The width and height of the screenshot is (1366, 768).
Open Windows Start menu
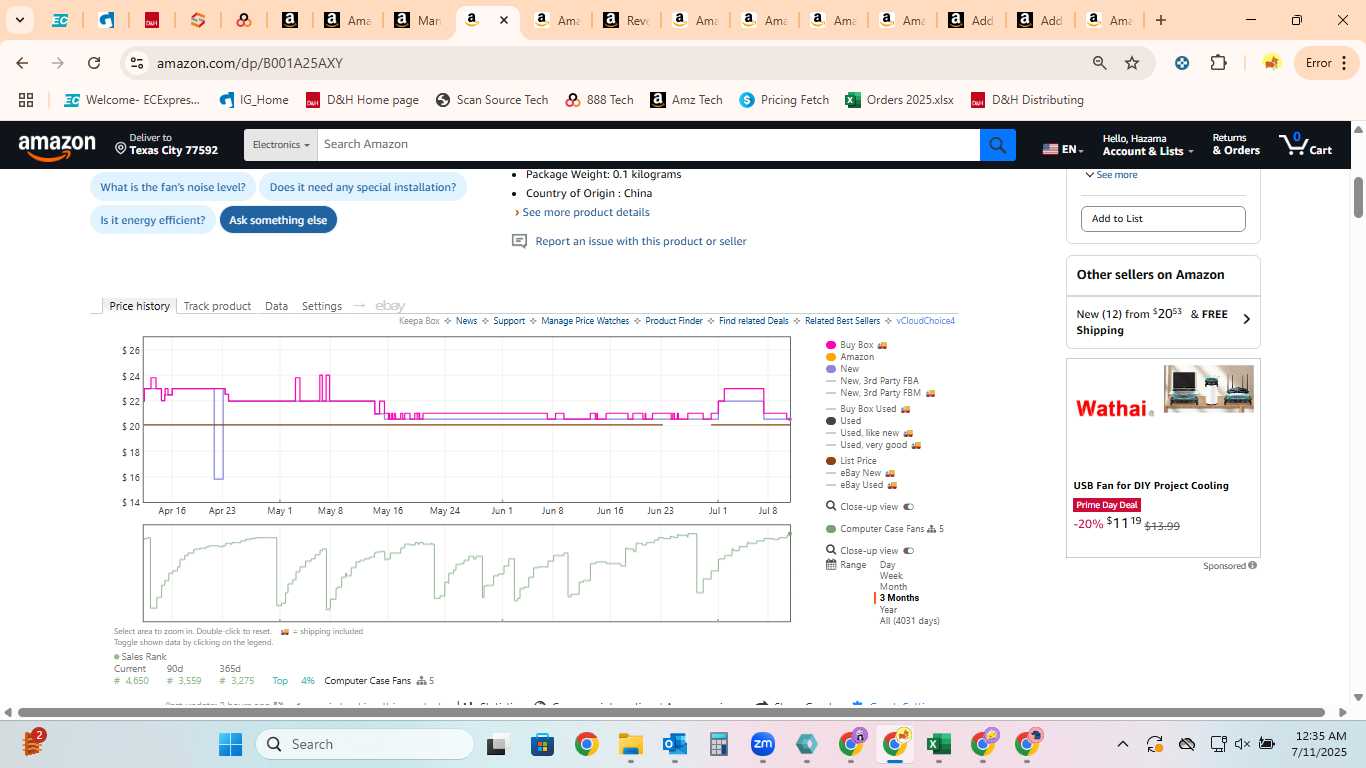coord(230,744)
